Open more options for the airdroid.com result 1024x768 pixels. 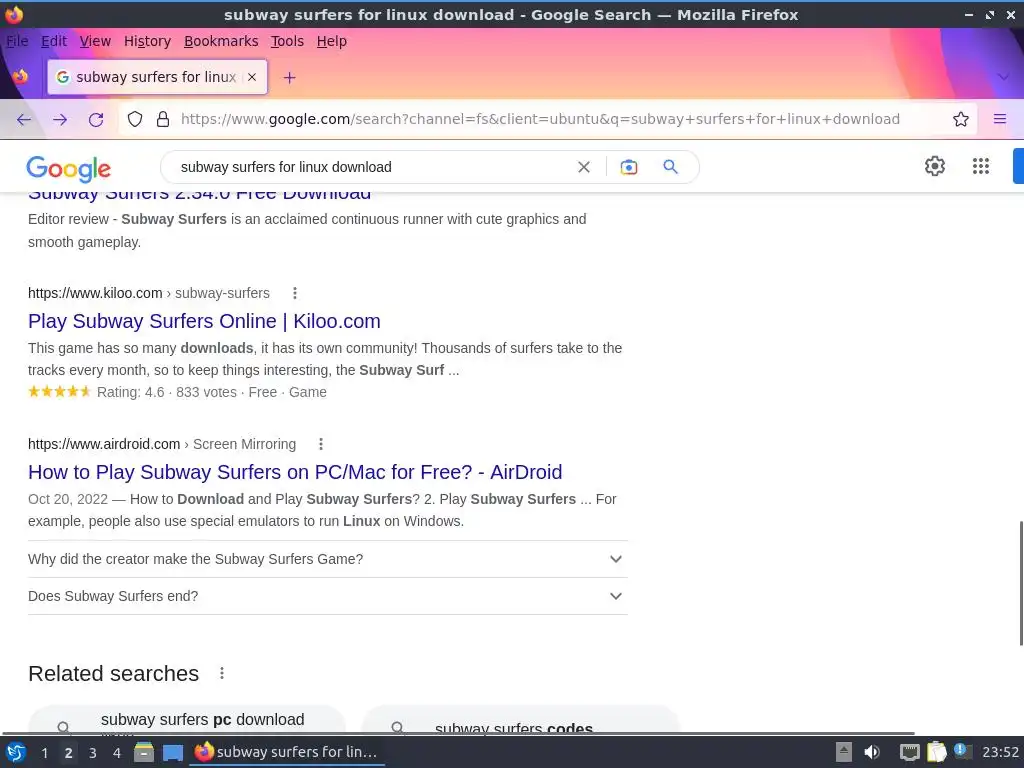click(x=321, y=444)
